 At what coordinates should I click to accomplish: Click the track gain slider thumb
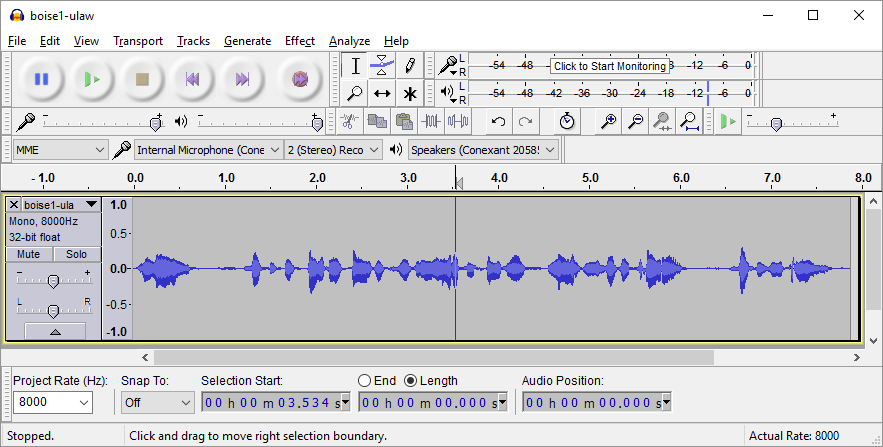pos(53,281)
